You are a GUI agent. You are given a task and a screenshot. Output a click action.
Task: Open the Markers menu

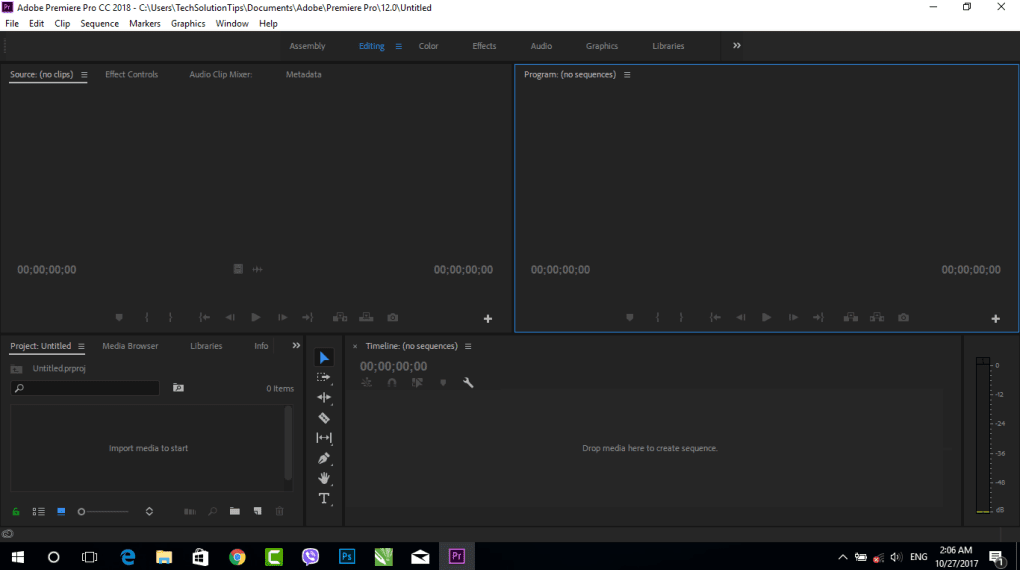click(144, 23)
